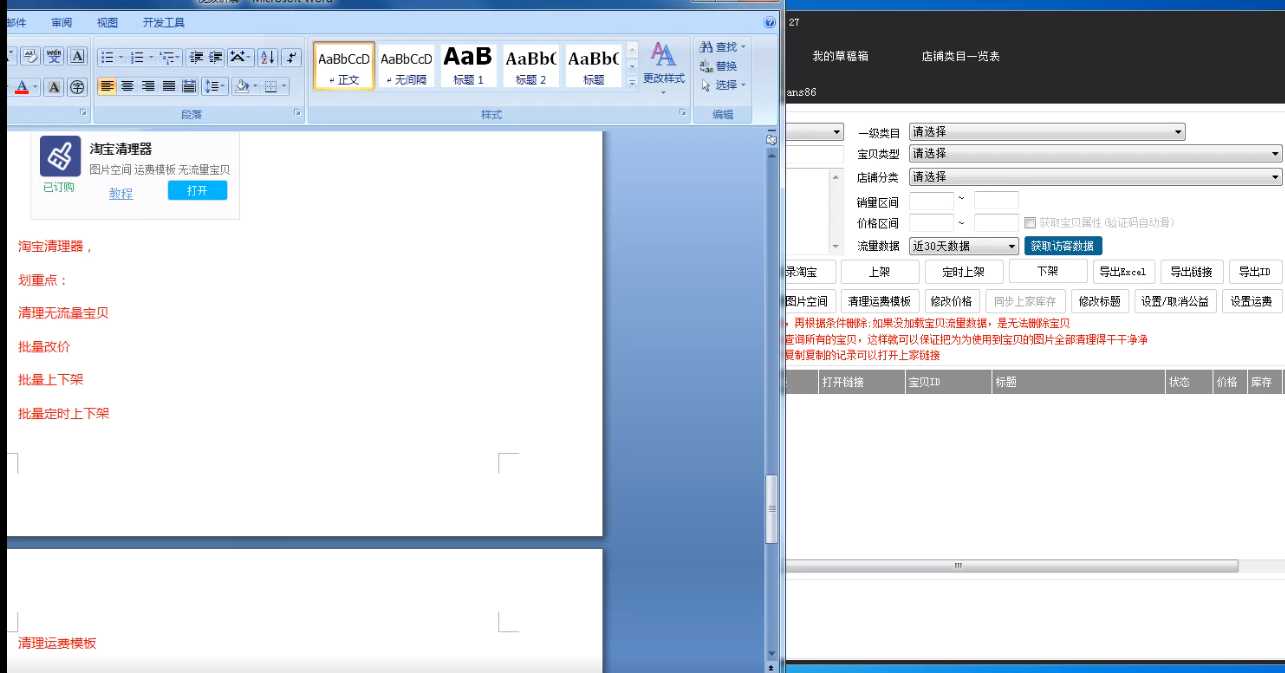
Task: Click the enclosed character icon
Action: [x=77, y=87]
